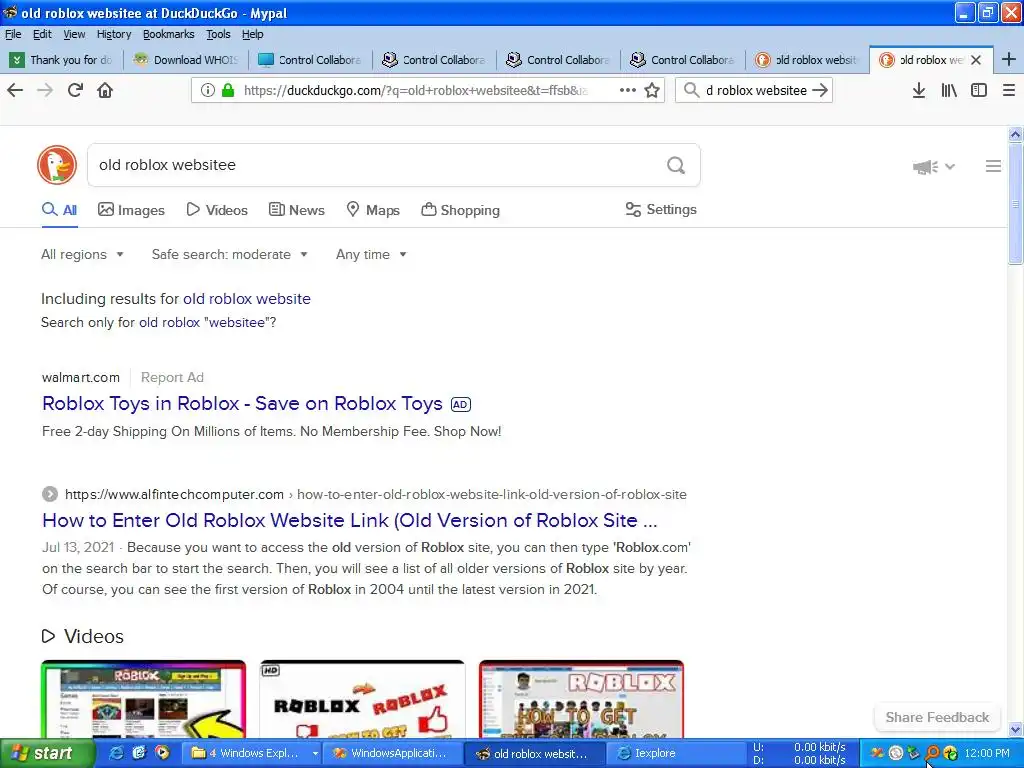Toggle the sidebar view
1024x768 pixels.
pos(979,90)
